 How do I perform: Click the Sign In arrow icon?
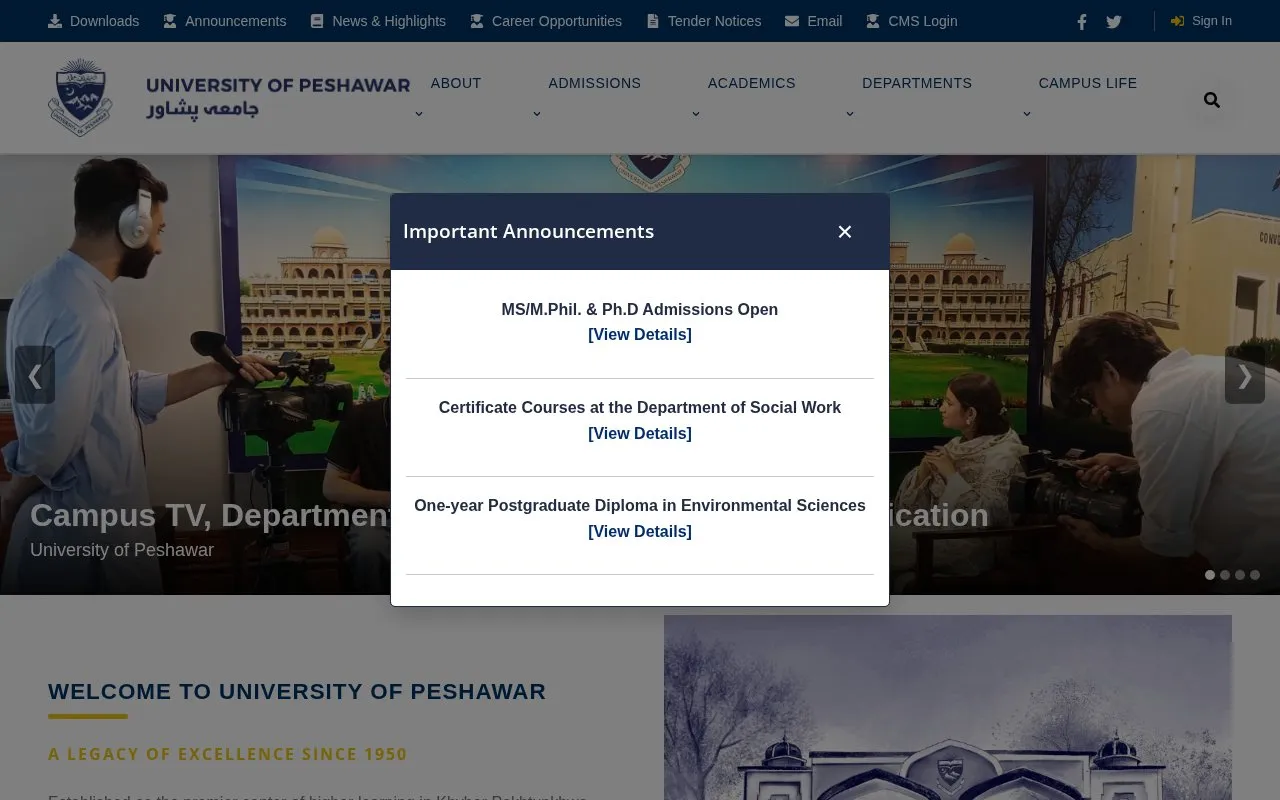tap(1178, 21)
